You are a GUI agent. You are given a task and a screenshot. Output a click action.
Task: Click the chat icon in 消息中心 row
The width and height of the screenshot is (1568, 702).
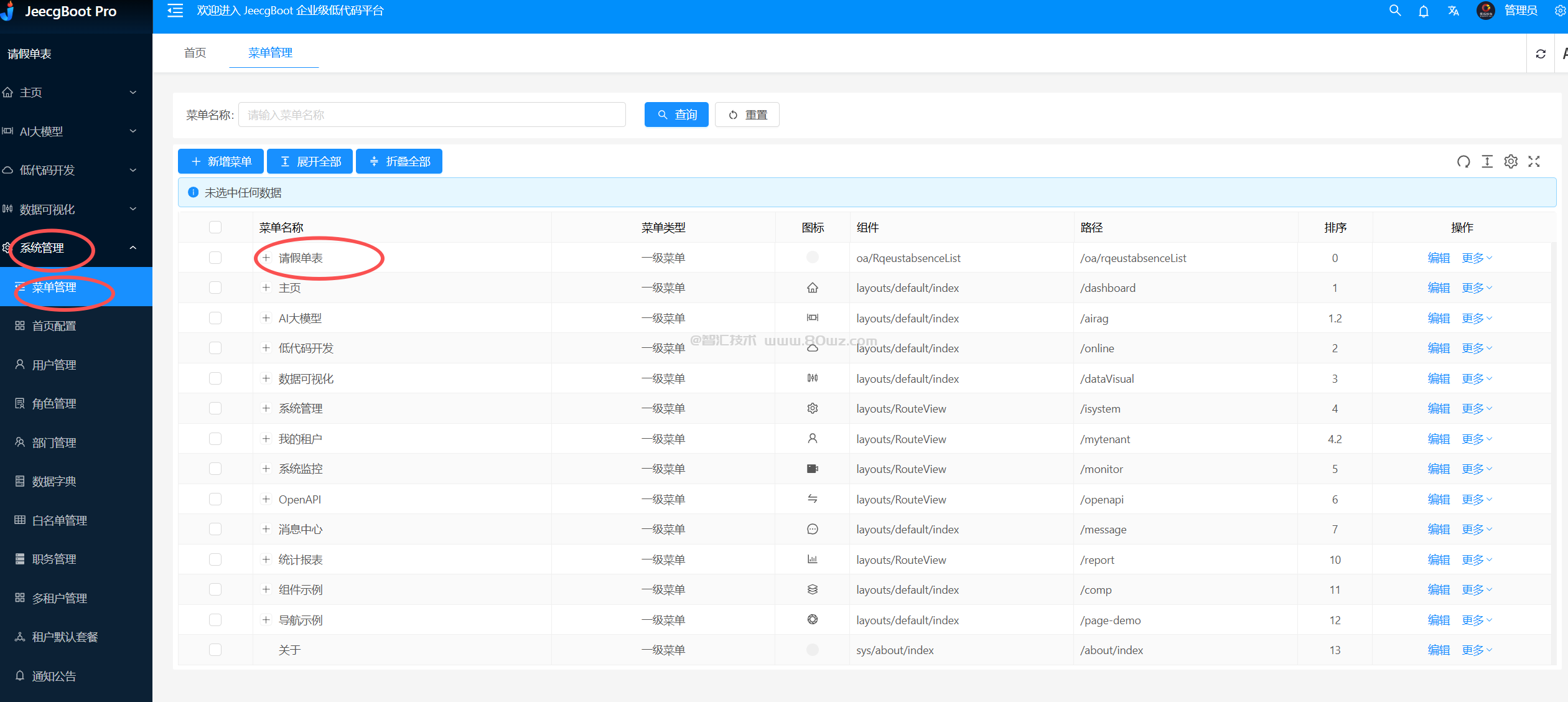pyautogui.click(x=813, y=529)
